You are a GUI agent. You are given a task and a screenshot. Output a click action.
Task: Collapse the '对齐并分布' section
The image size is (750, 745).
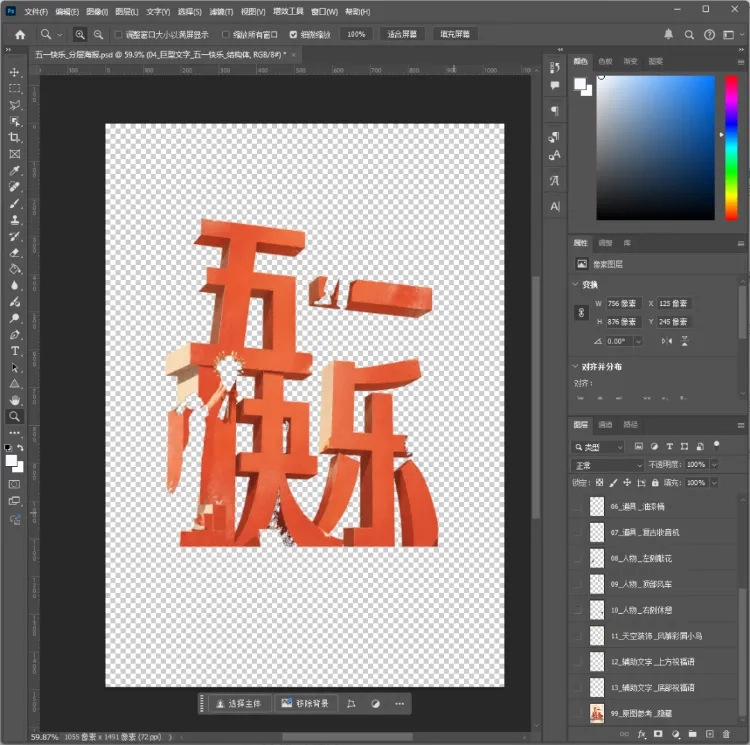(575, 366)
